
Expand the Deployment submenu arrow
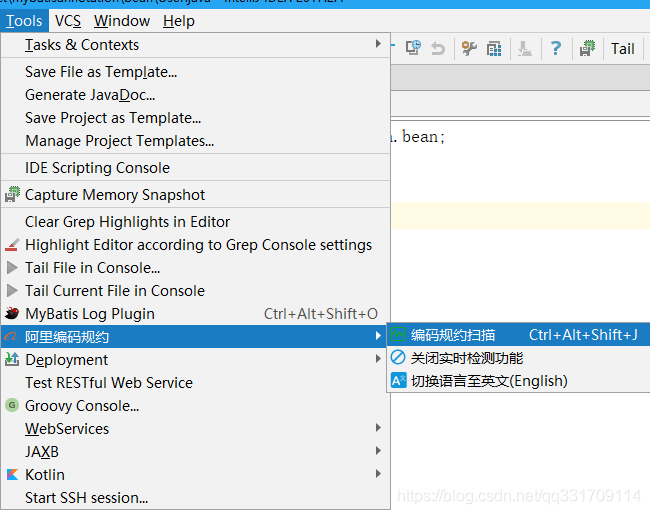[378, 359]
